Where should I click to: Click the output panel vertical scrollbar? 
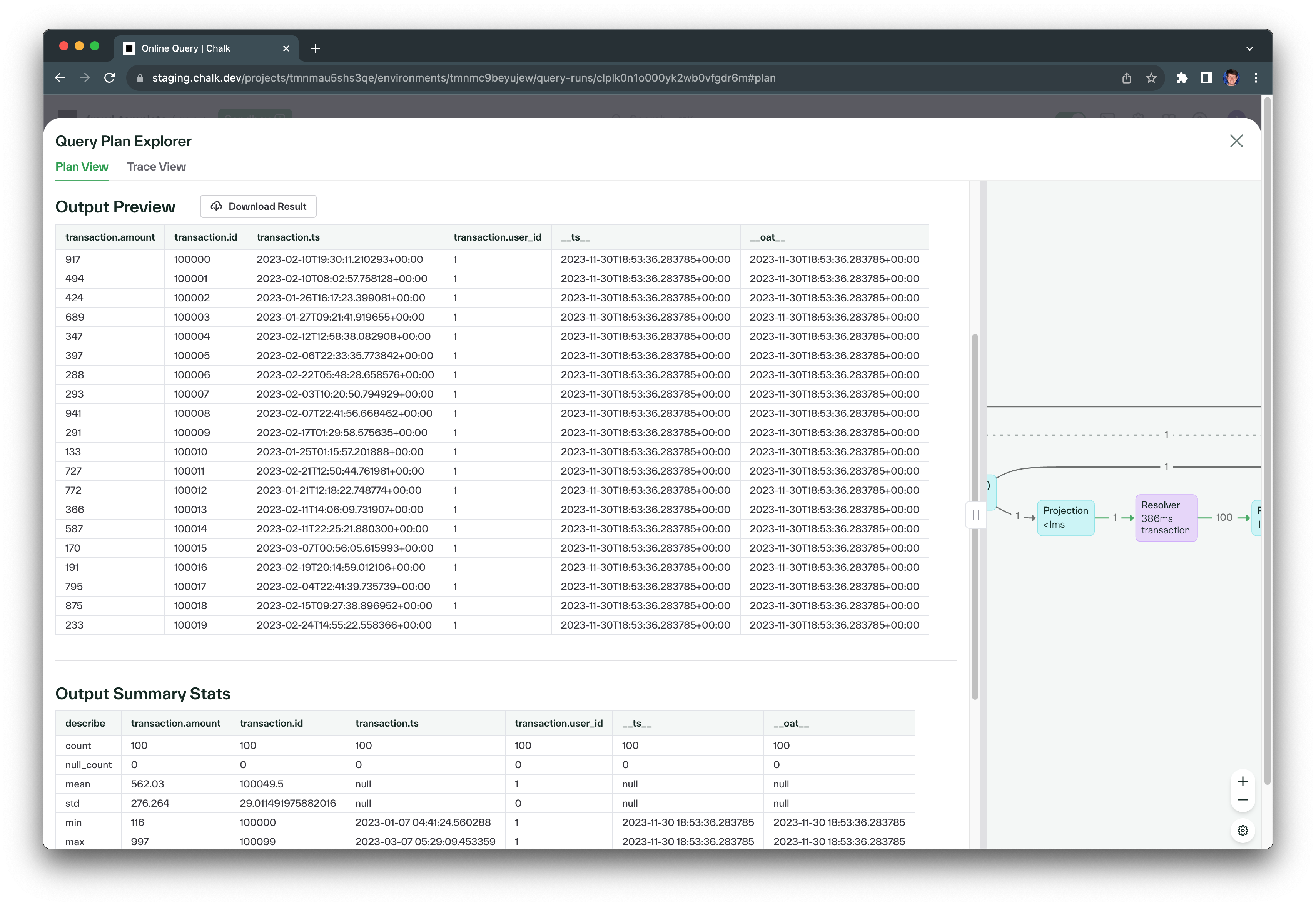click(974, 517)
